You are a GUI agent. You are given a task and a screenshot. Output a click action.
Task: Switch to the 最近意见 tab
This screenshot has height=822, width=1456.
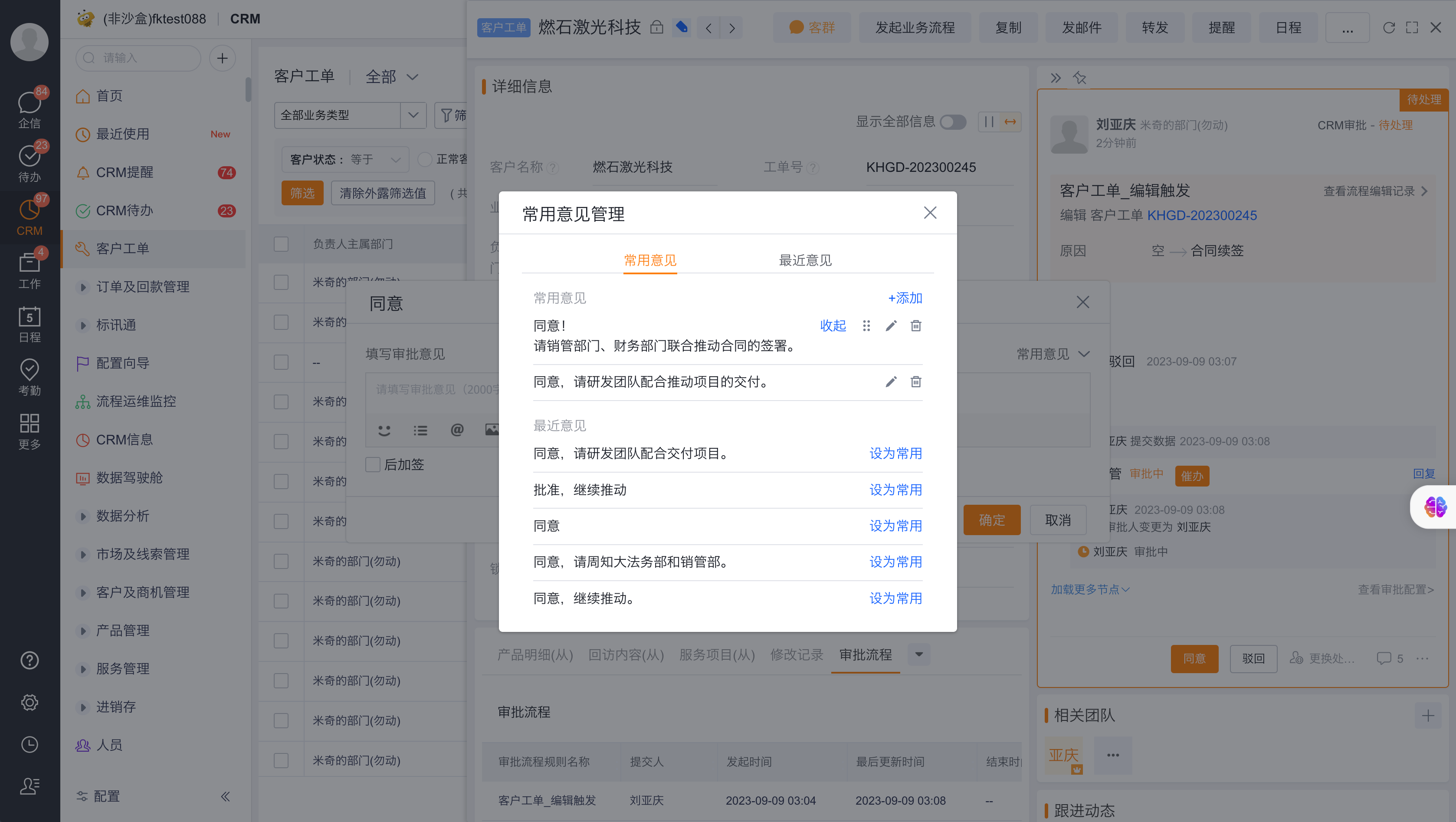pos(805,260)
